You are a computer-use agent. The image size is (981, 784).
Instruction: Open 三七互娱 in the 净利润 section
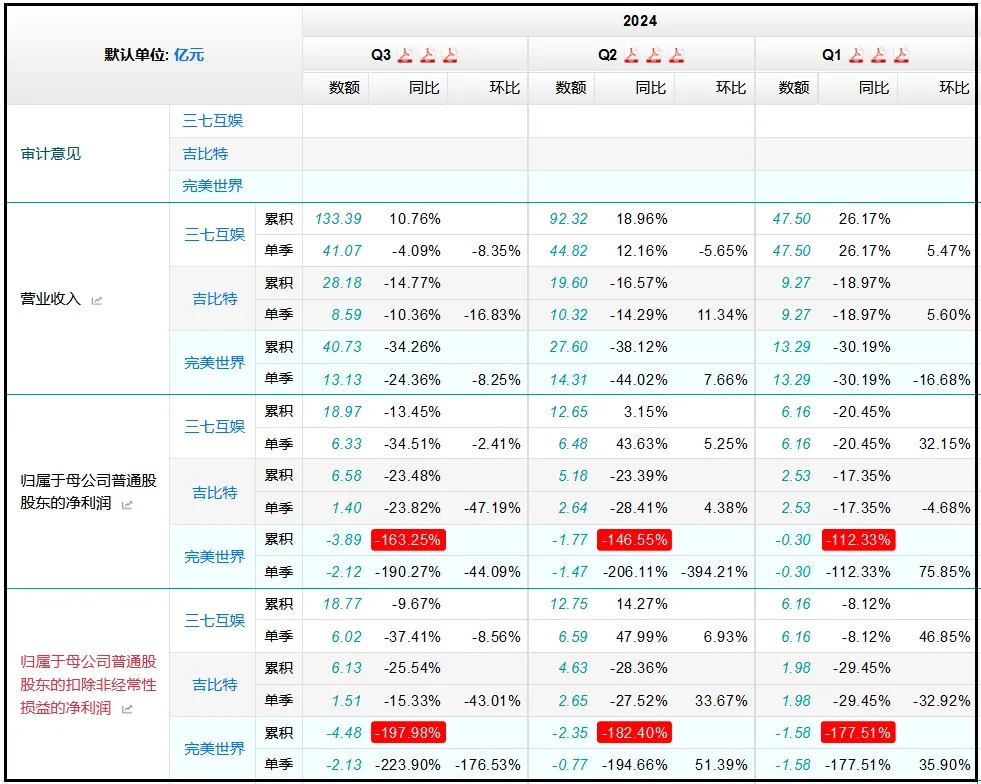tap(215, 427)
